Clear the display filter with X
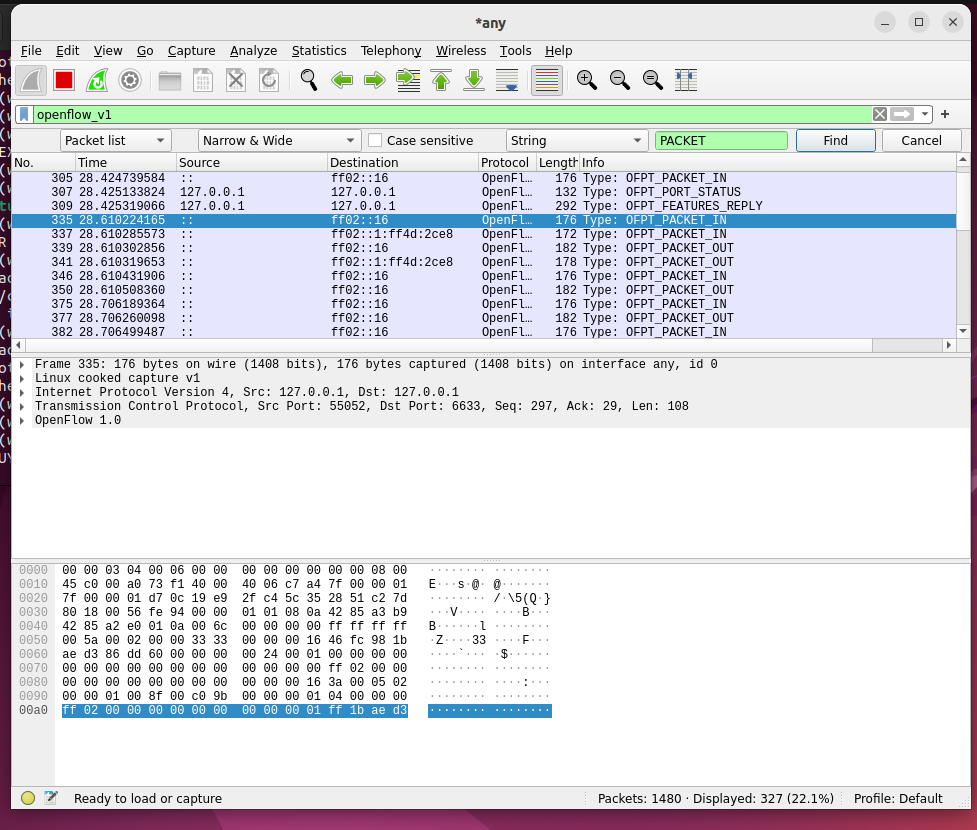 [x=880, y=114]
